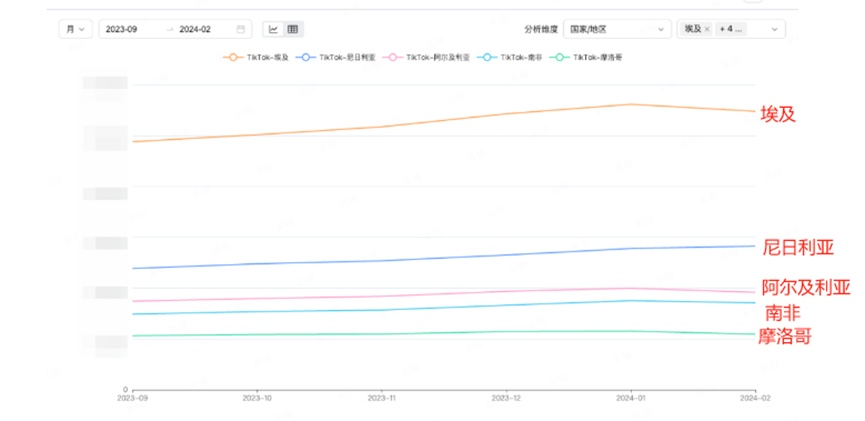Toggle TikTok-摩洛哥 legend series
The width and height of the screenshot is (865, 421).
[x=585, y=57]
